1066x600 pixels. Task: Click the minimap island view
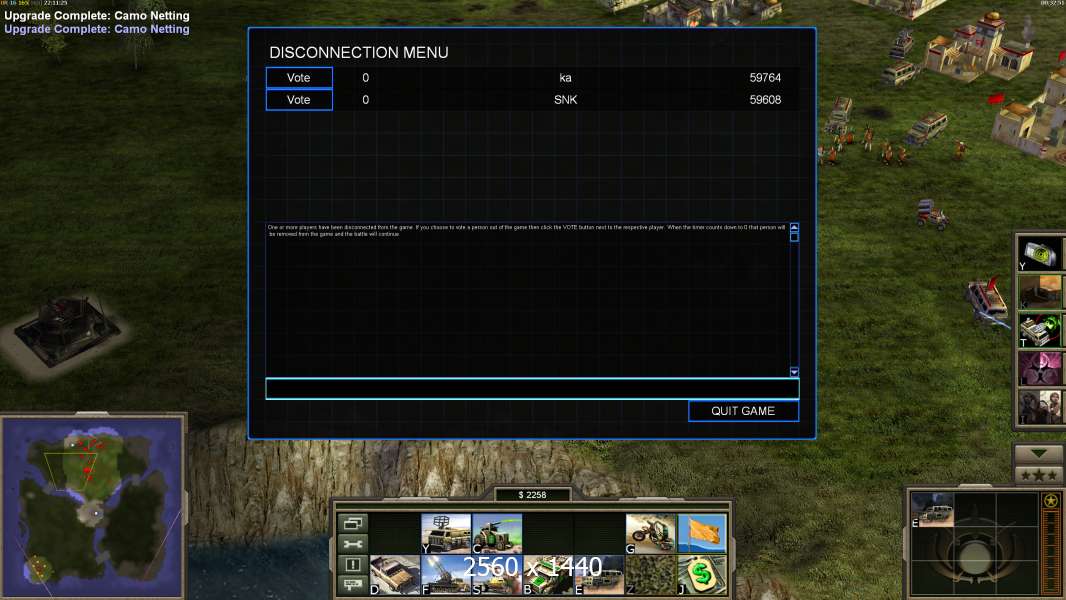click(x=93, y=506)
